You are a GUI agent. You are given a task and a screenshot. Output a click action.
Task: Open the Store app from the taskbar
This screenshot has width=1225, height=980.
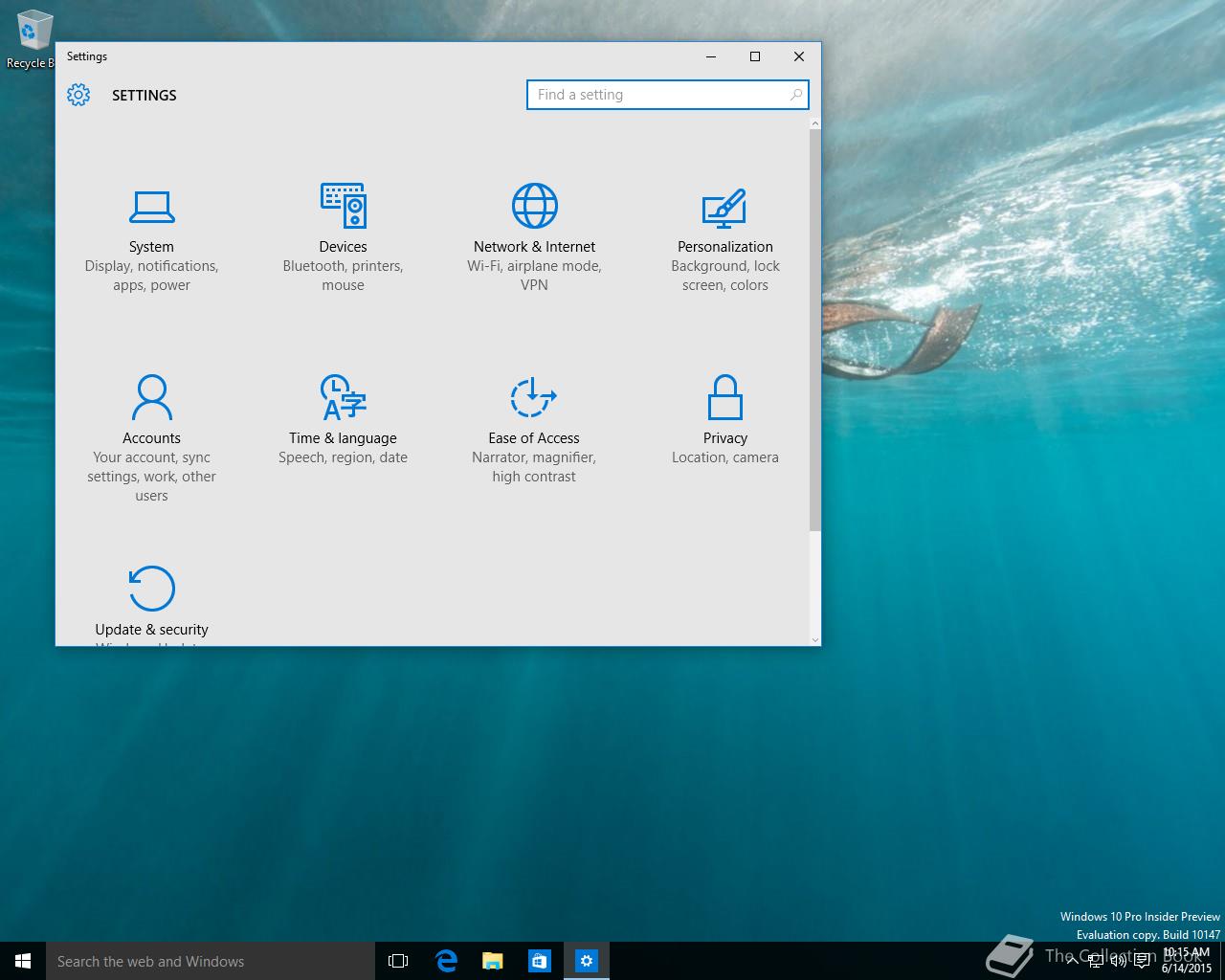pos(539,961)
